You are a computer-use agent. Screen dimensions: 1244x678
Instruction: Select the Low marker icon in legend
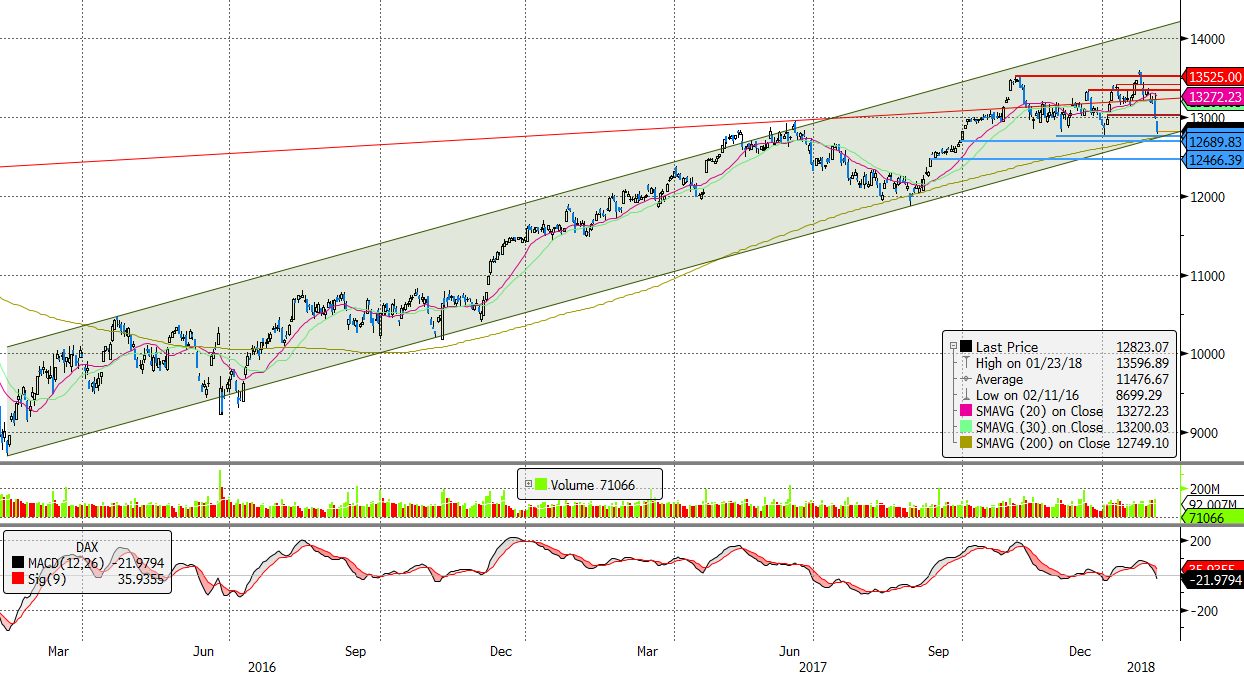point(966,395)
